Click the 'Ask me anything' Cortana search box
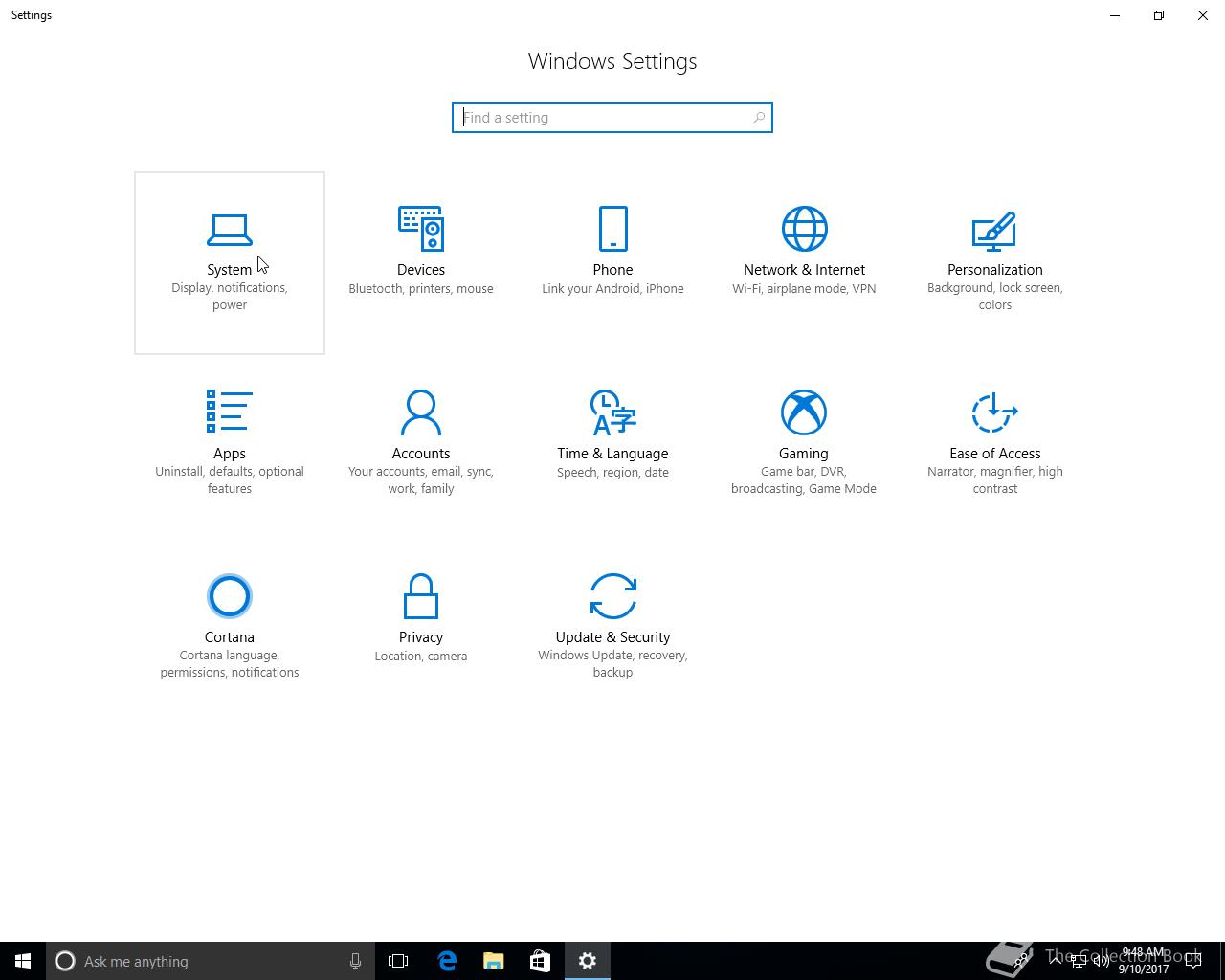The height and width of the screenshot is (980, 1225). coord(210,961)
